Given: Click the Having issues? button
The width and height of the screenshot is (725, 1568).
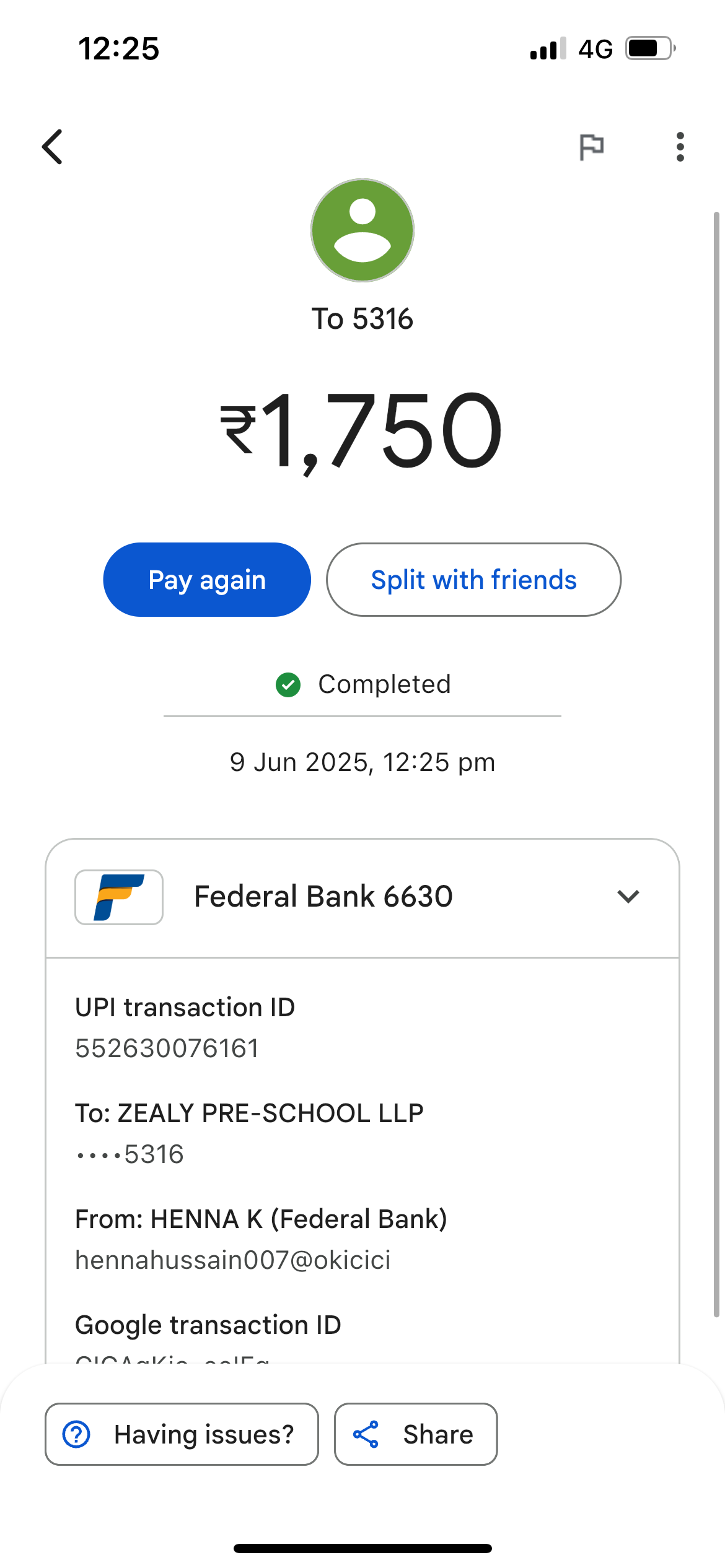Looking at the screenshot, I should coord(182,1434).
